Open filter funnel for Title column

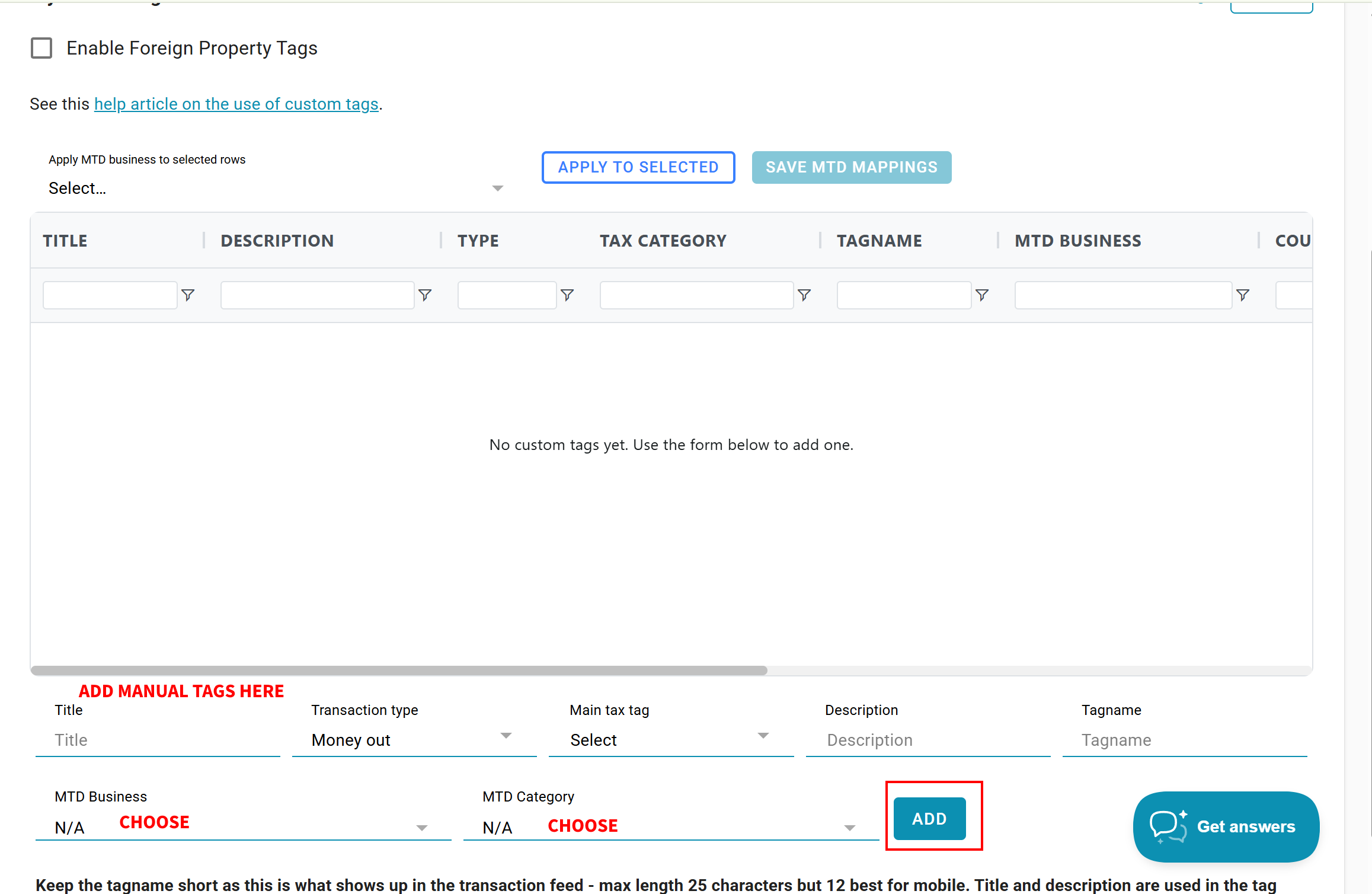tap(188, 295)
